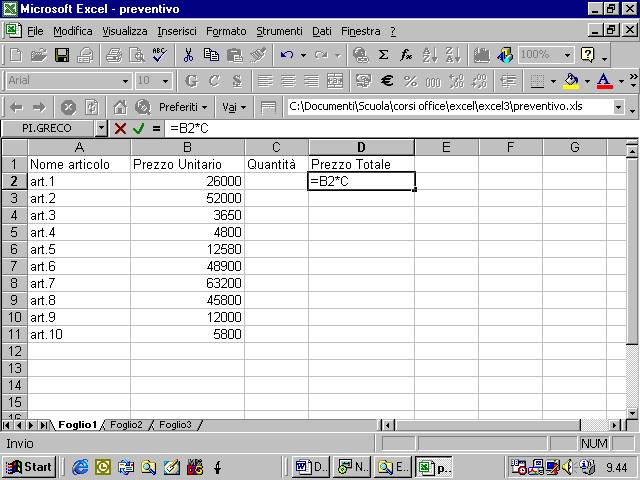The image size is (640, 480).
Task: Select cell B7 with value 48900
Action: click(187, 266)
